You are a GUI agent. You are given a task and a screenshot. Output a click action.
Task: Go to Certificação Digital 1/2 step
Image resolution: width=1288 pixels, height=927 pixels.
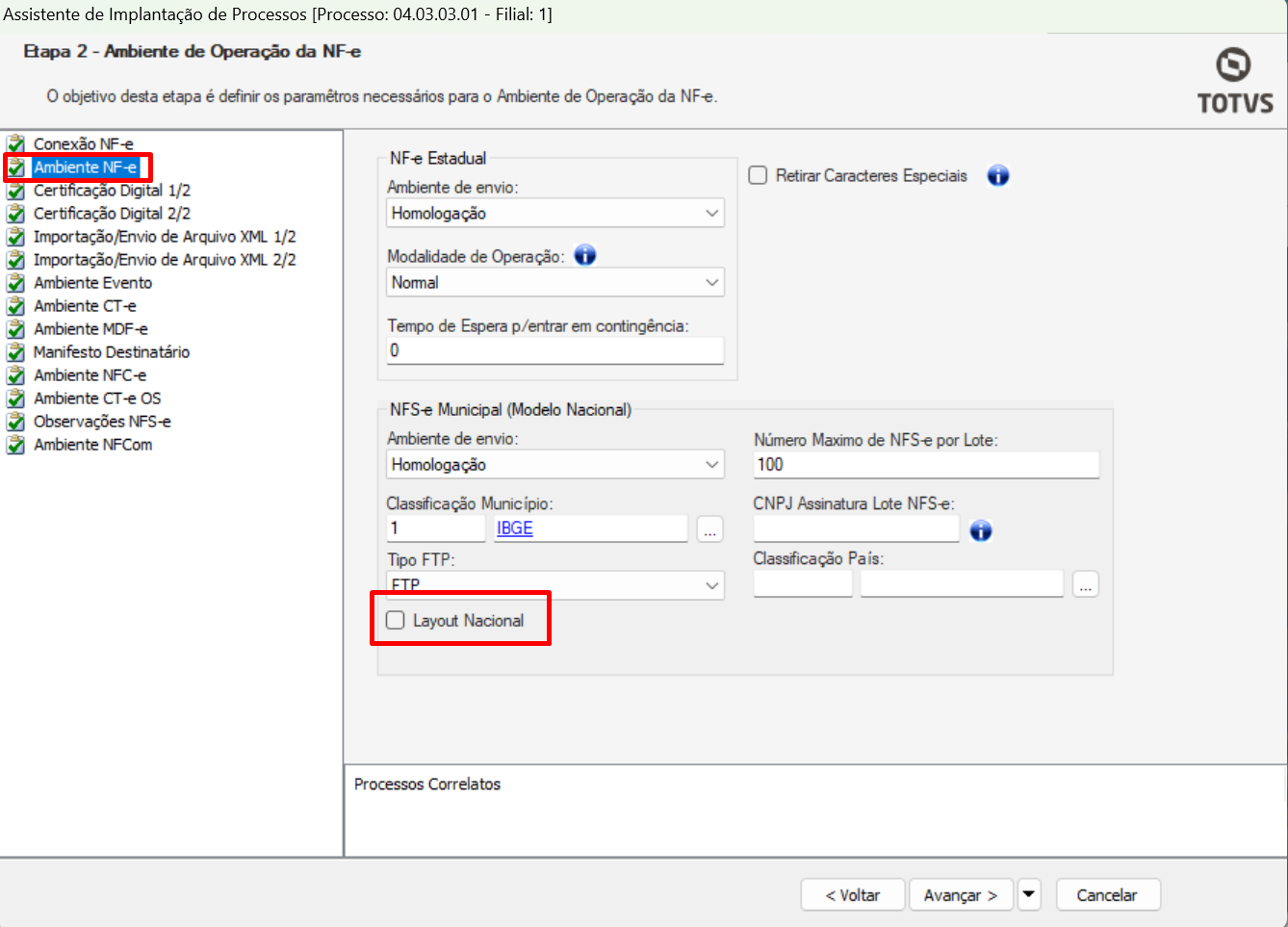coord(112,191)
